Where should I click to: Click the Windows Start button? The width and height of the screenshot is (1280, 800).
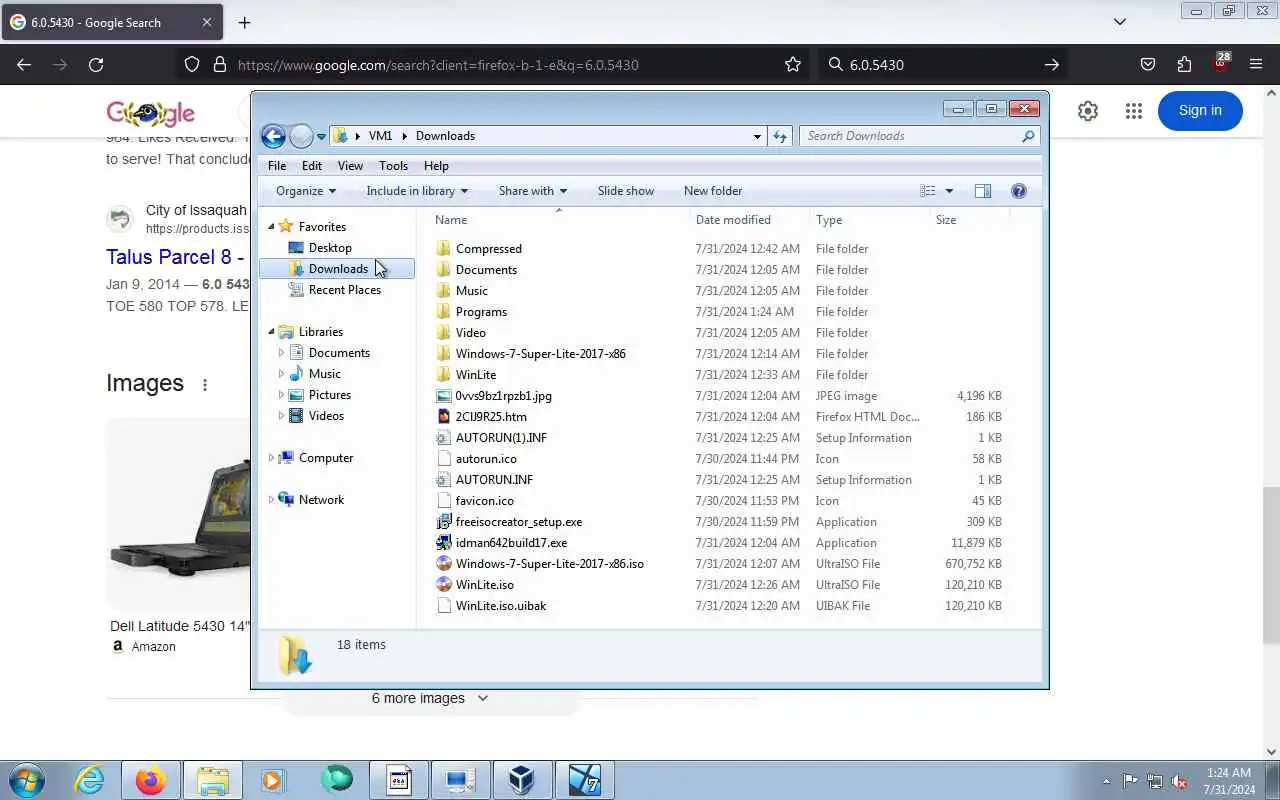click(x=26, y=780)
